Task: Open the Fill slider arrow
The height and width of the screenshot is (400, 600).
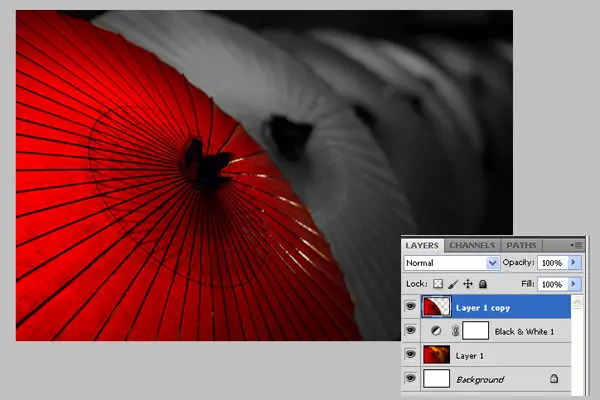Action: click(574, 284)
